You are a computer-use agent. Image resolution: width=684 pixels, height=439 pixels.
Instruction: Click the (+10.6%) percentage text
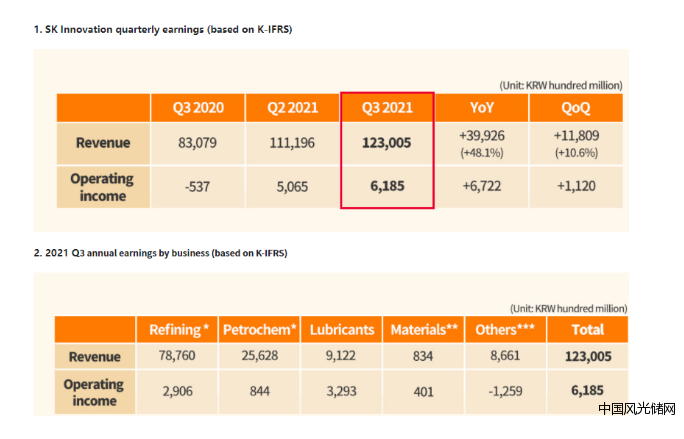pos(576,153)
